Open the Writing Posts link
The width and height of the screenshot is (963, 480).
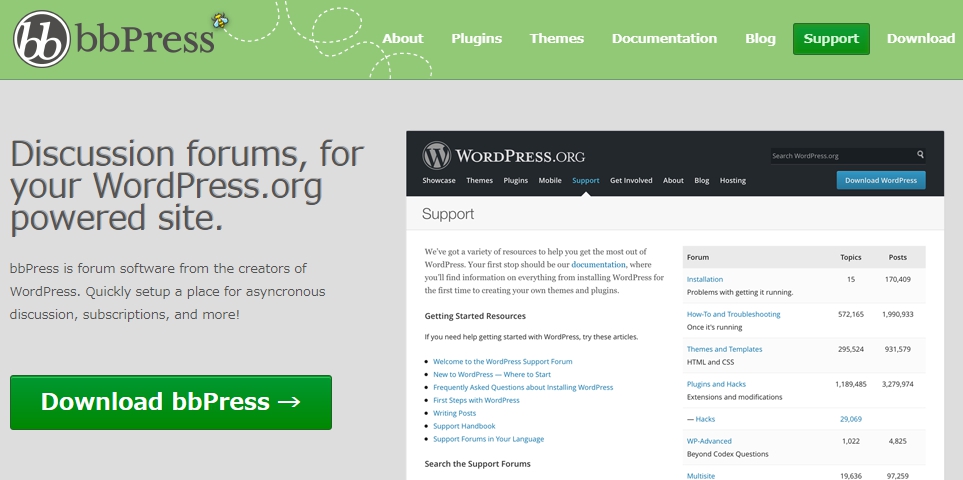pyautogui.click(x=454, y=413)
